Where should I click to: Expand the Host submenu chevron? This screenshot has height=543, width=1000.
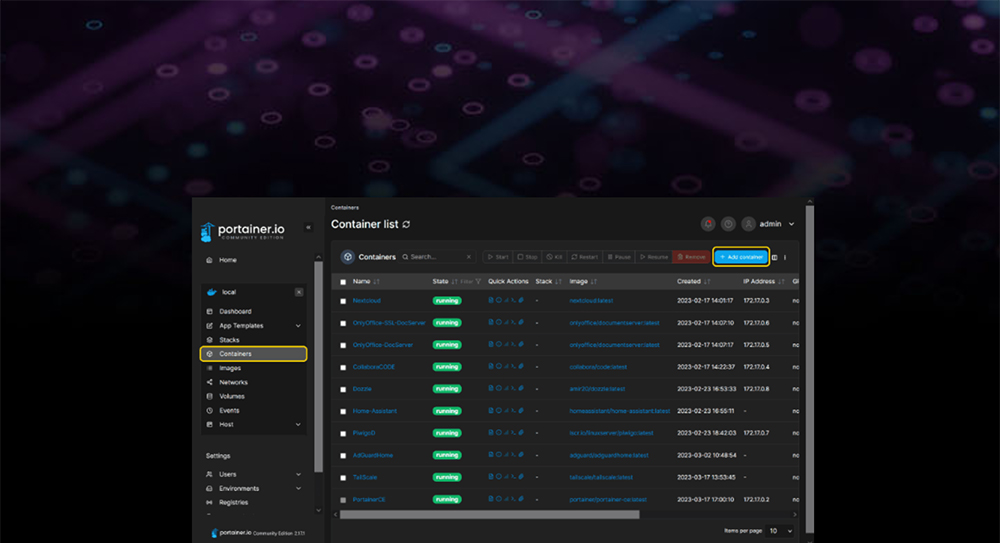298,425
